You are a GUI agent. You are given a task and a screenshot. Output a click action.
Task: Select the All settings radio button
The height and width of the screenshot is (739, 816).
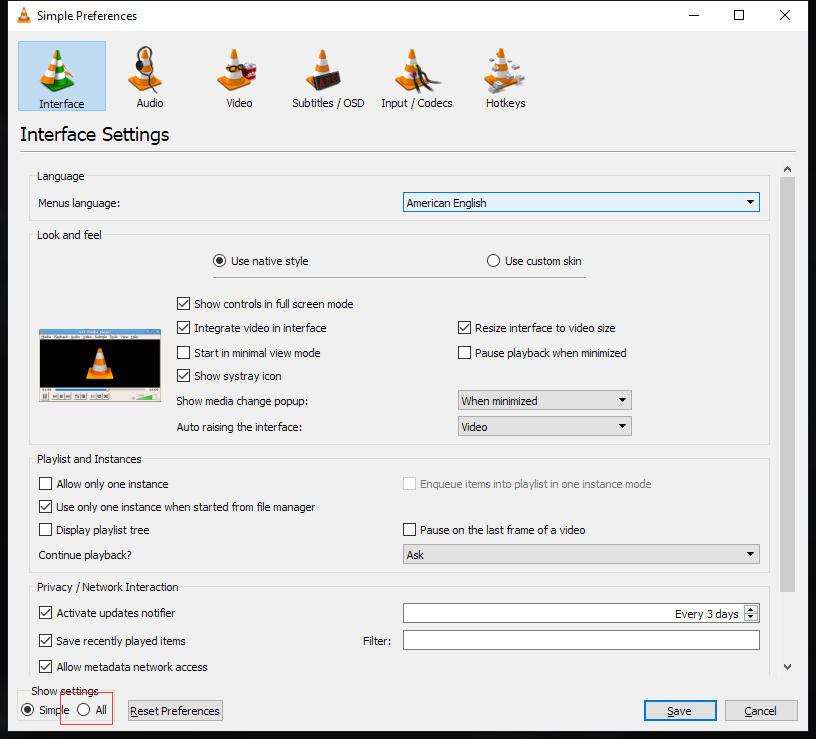83,710
